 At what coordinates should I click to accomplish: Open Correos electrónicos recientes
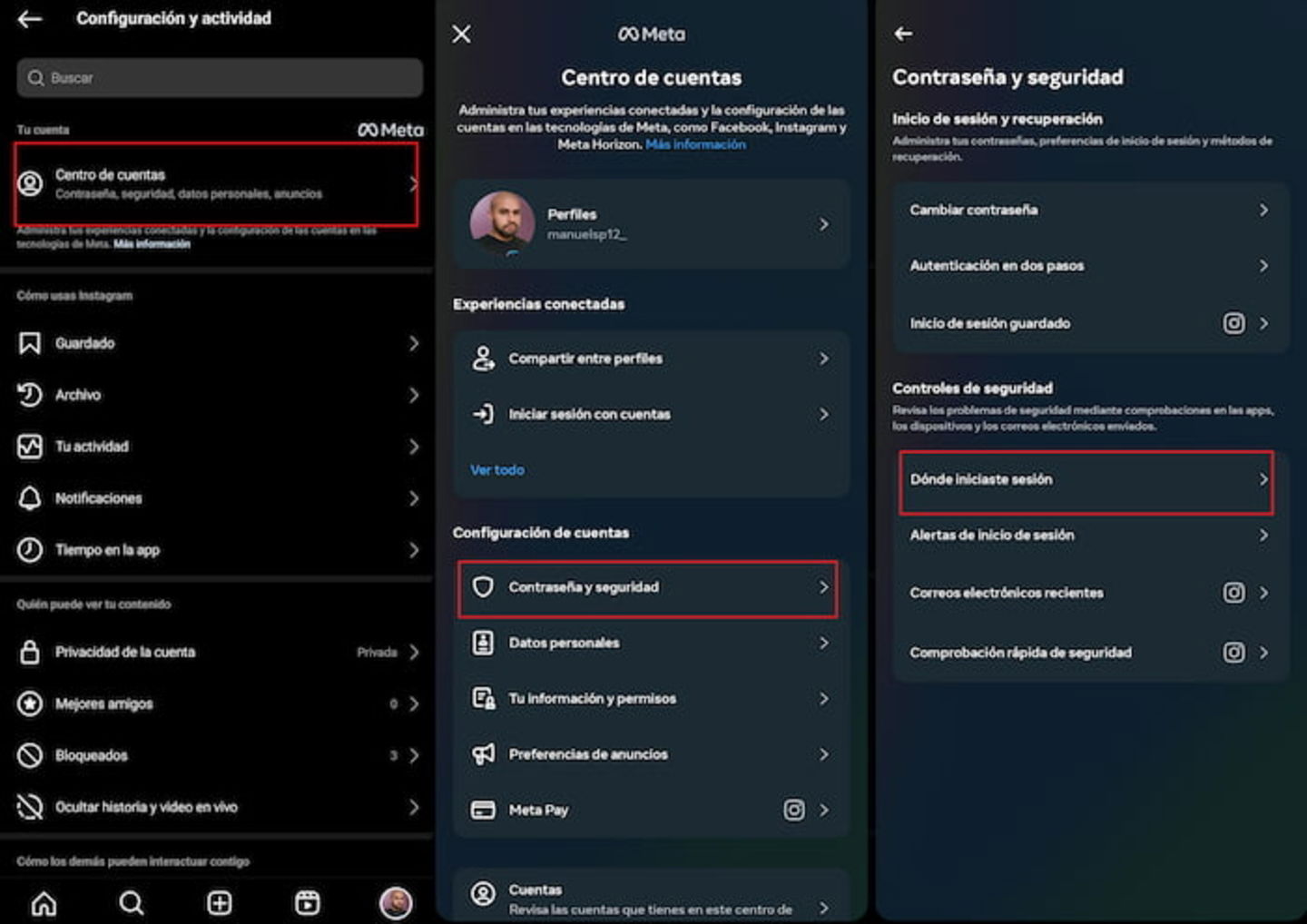pos(1089,593)
